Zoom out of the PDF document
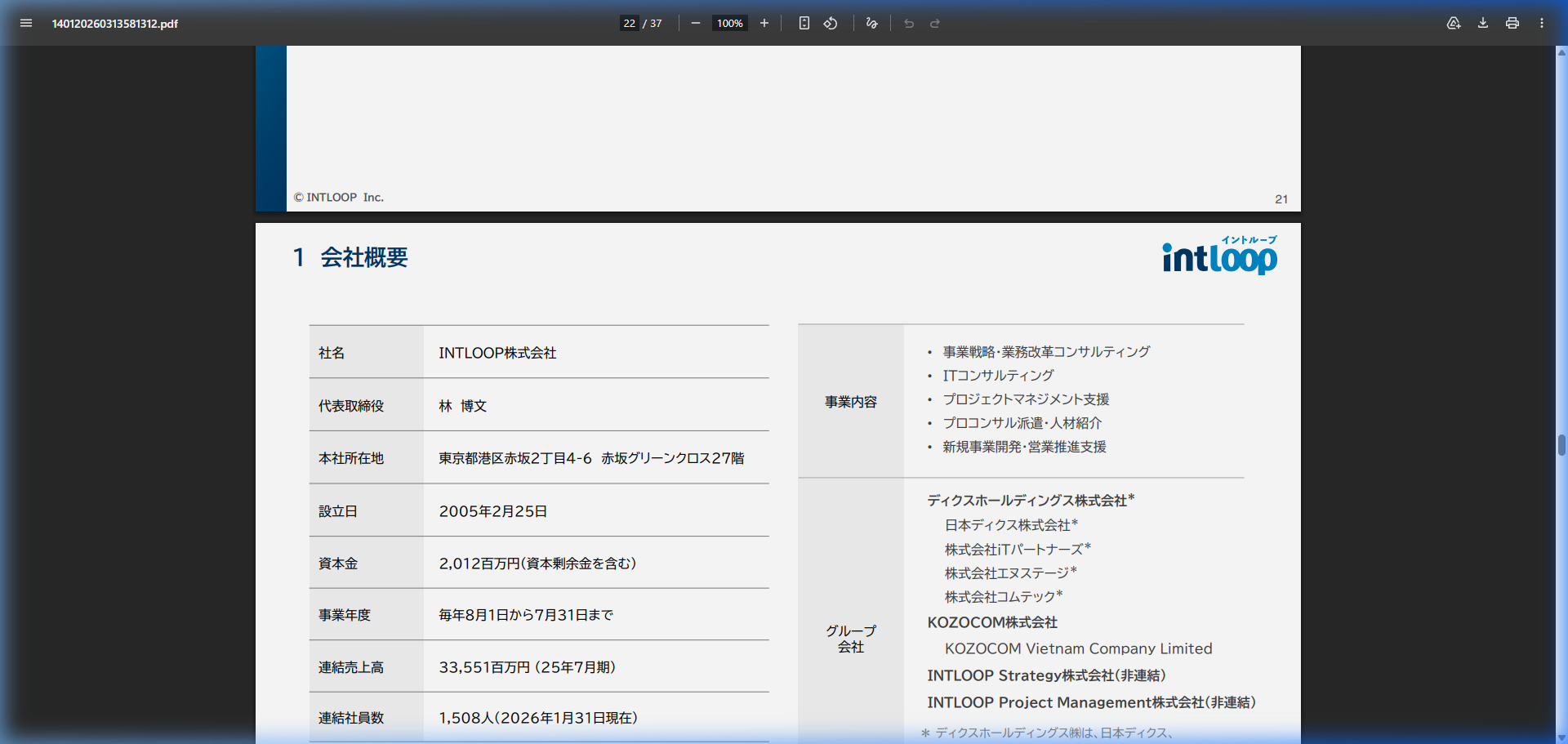This screenshot has width=1568, height=744. click(695, 23)
